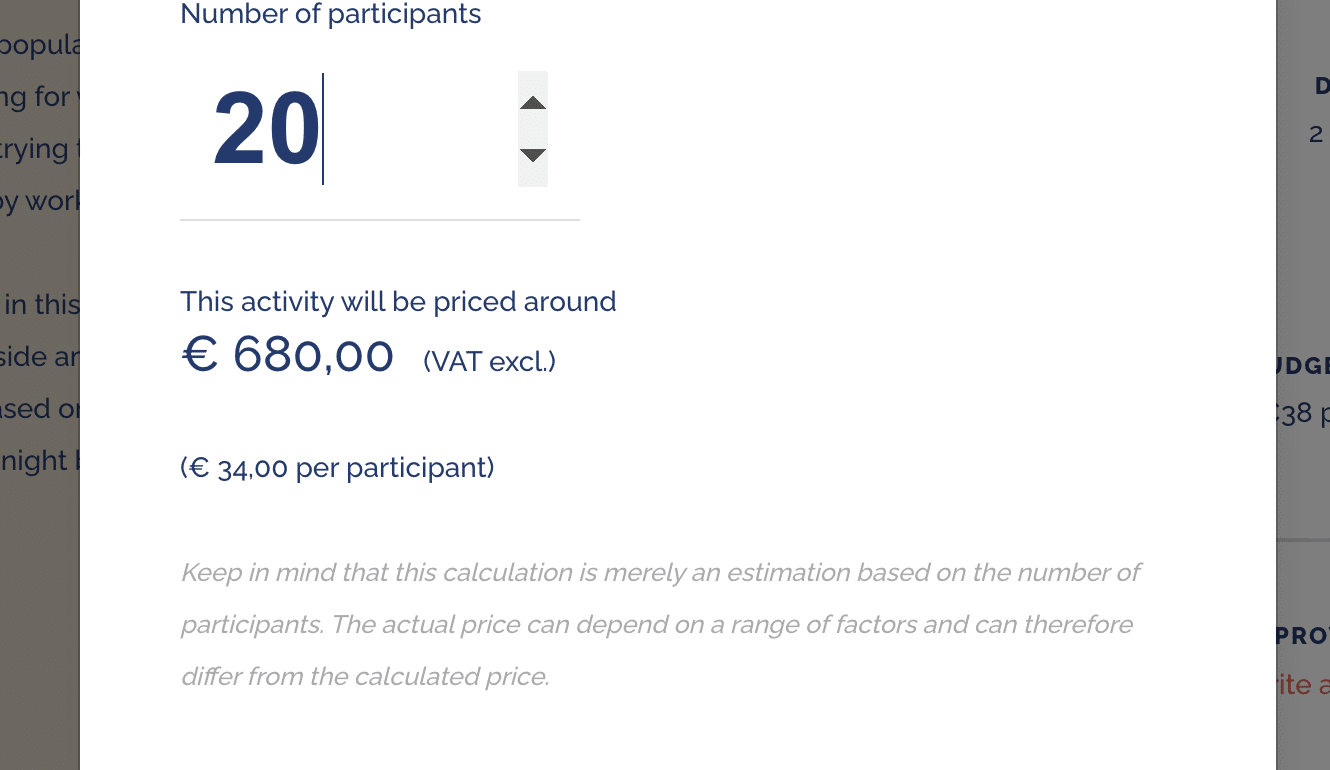Screen dimensions: 1330x770
Task: Click the underline beneath the participants field
Action: pos(380,219)
